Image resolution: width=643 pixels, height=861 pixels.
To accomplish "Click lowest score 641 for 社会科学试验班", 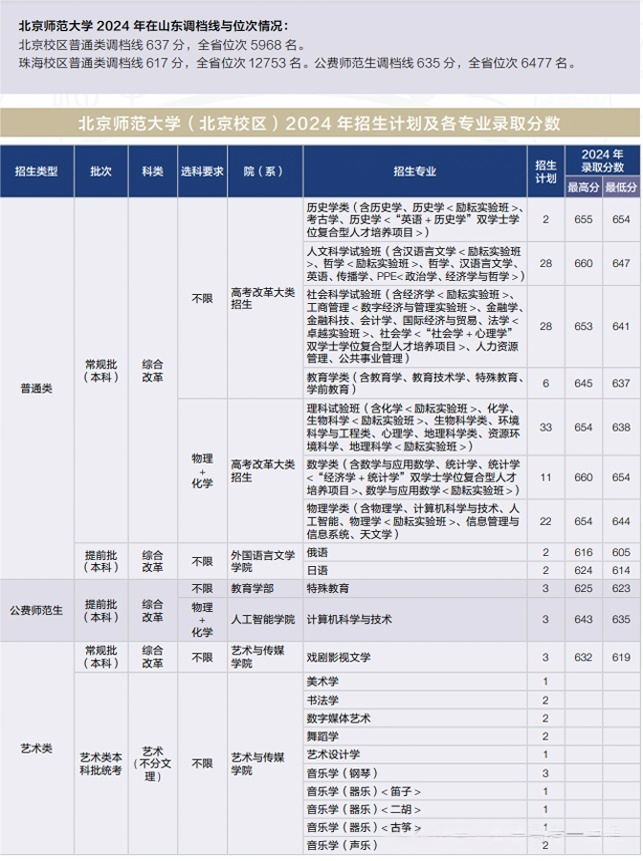I will coord(621,326).
